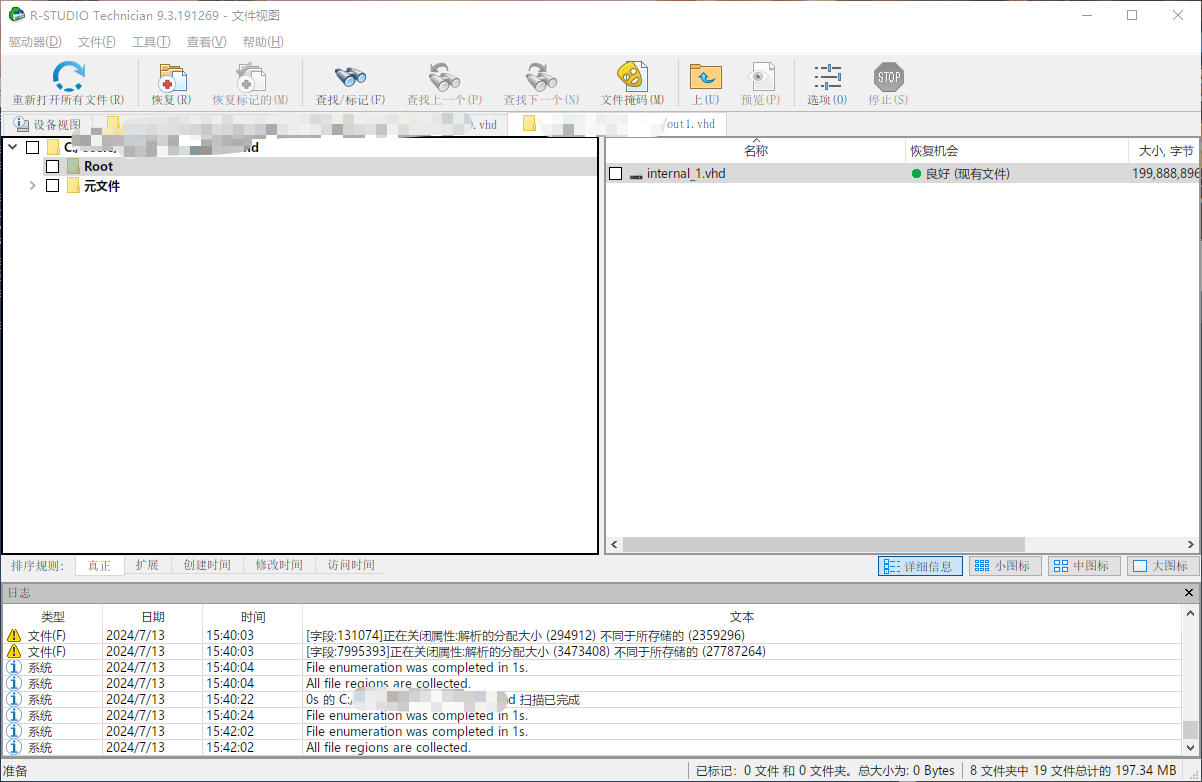Click the "All file regions are collected." 15:42:02 entry
This screenshot has width=1202, height=782.
[388, 747]
